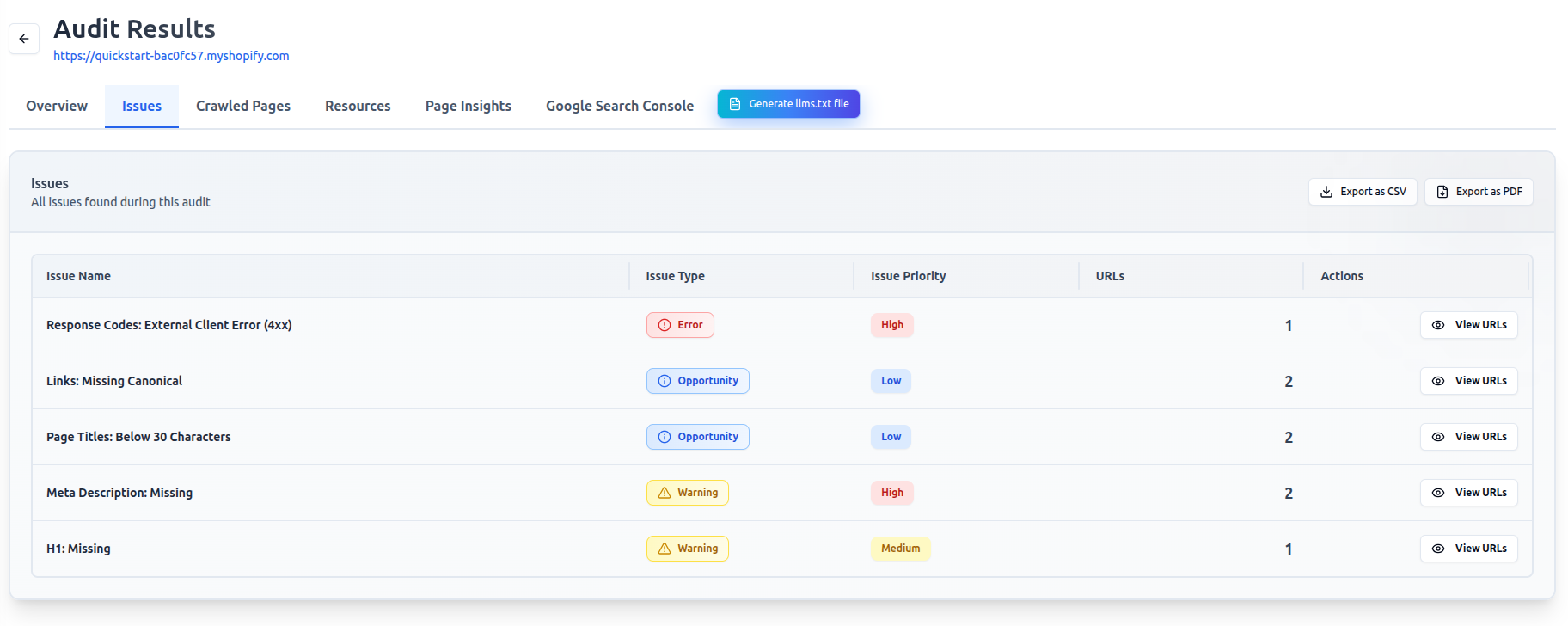Click the eye icon for Missing Canonical row
The image size is (1568, 626).
pyautogui.click(x=1437, y=381)
